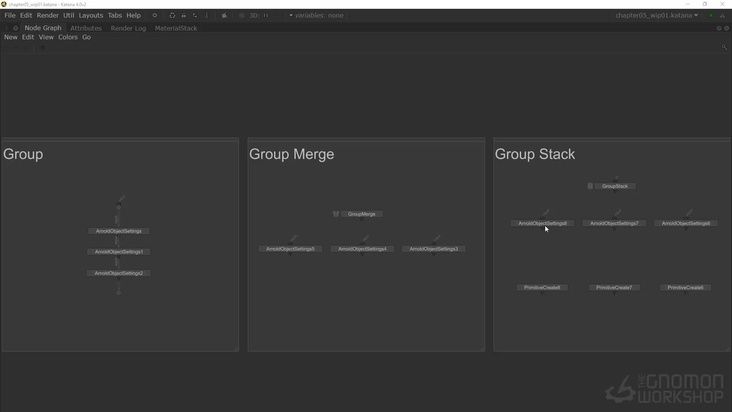Click the GroupMerge node's merge icon
Viewport: 732px width, 412px height.
tap(336, 214)
